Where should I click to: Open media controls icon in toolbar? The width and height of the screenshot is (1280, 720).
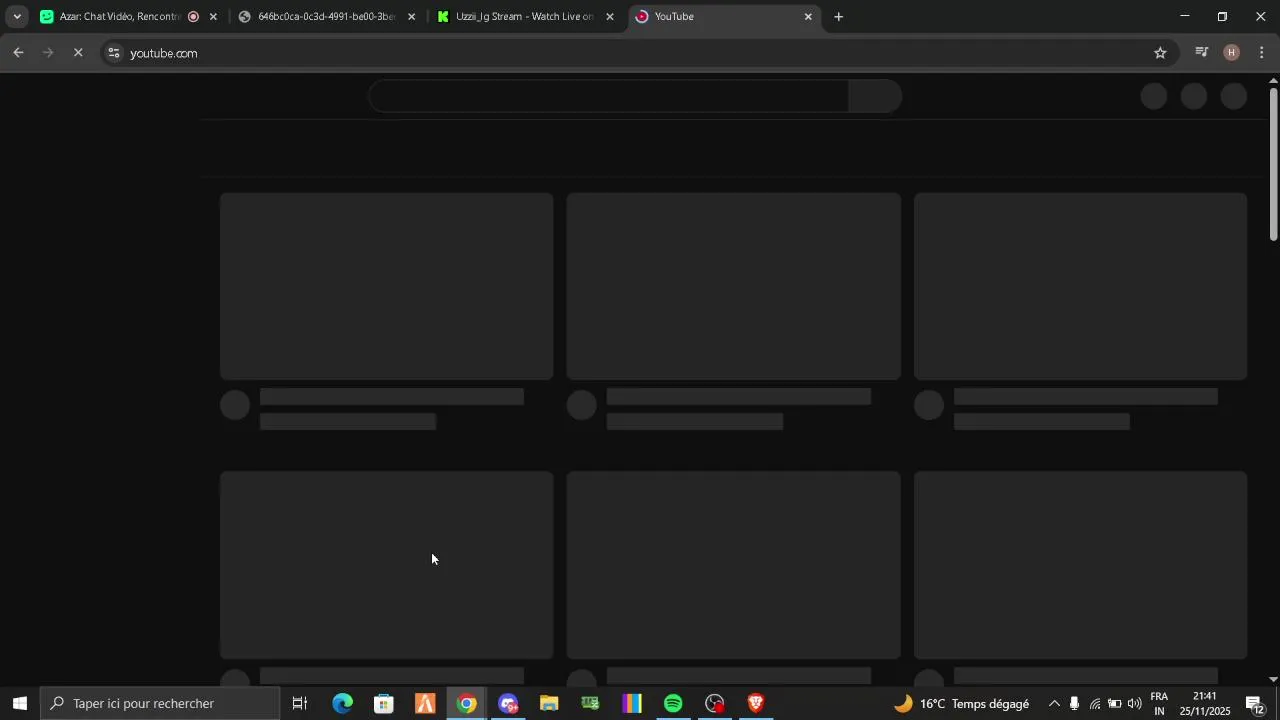(x=1202, y=53)
